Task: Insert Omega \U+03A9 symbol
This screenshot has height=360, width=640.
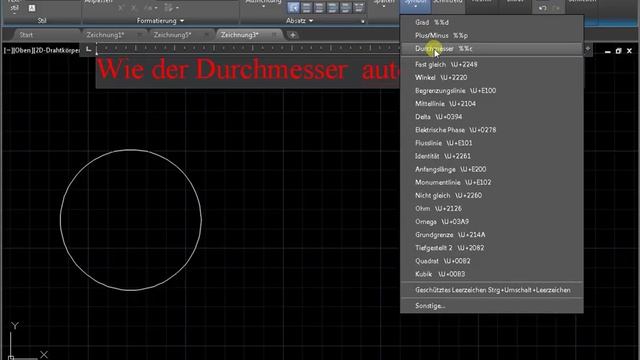Action: (x=491, y=222)
